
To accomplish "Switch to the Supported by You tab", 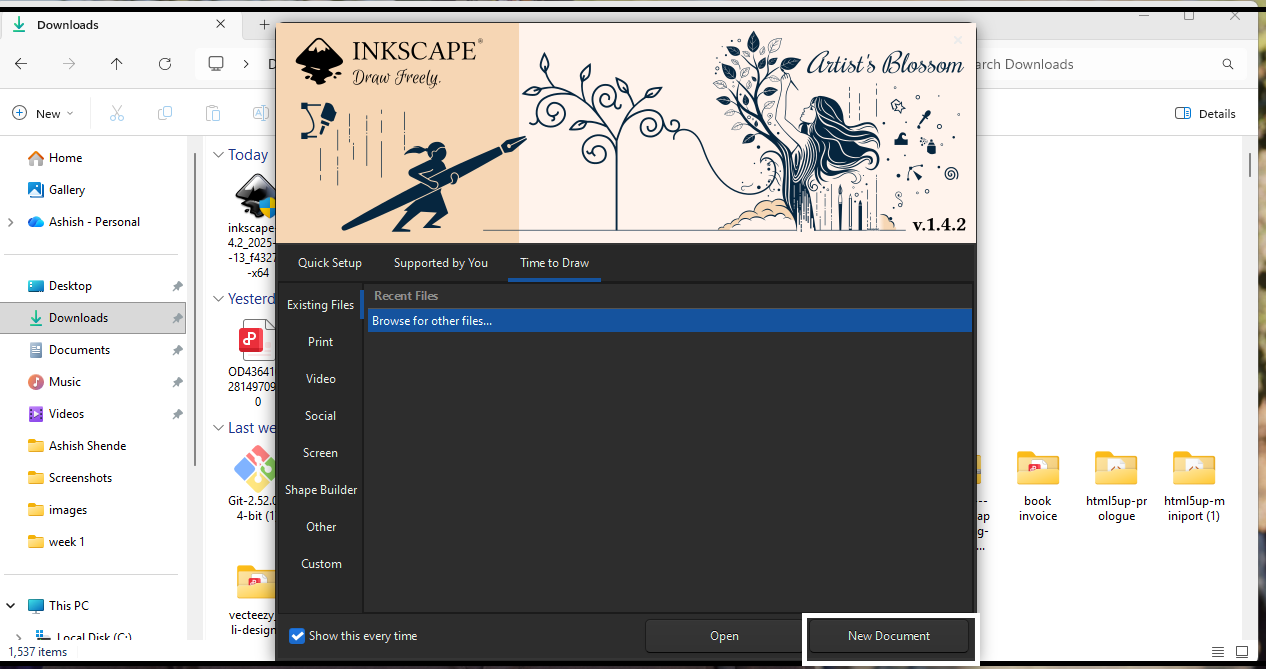I will click(x=441, y=263).
